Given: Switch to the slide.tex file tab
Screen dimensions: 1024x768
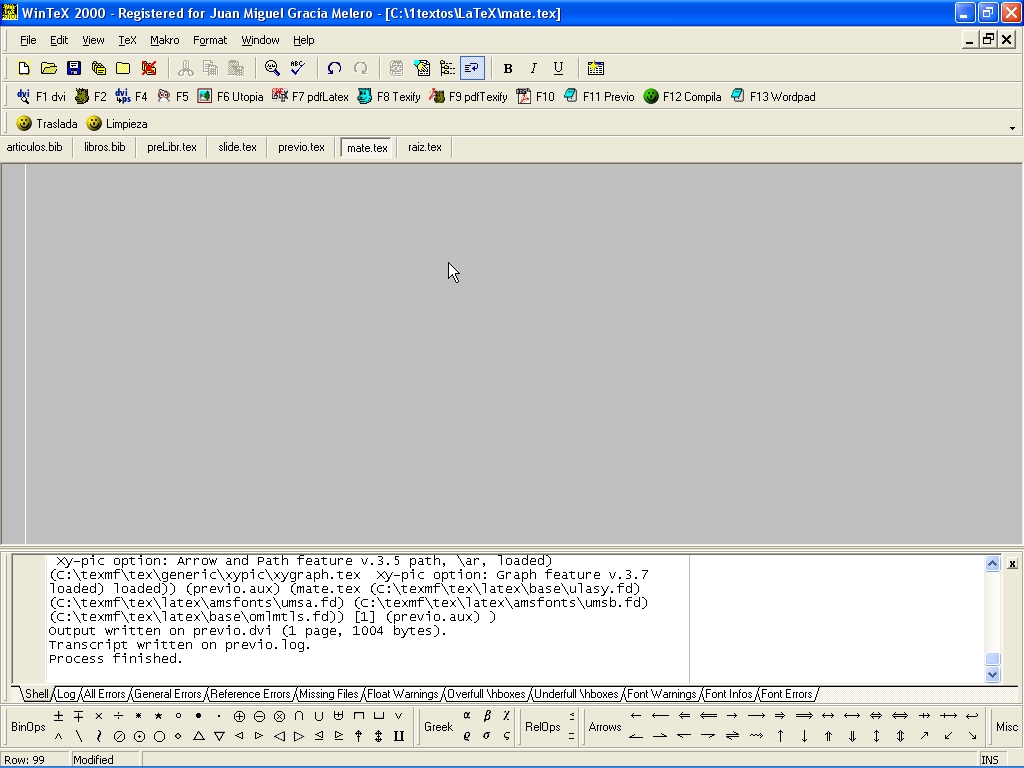Looking at the screenshot, I should (238, 147).
